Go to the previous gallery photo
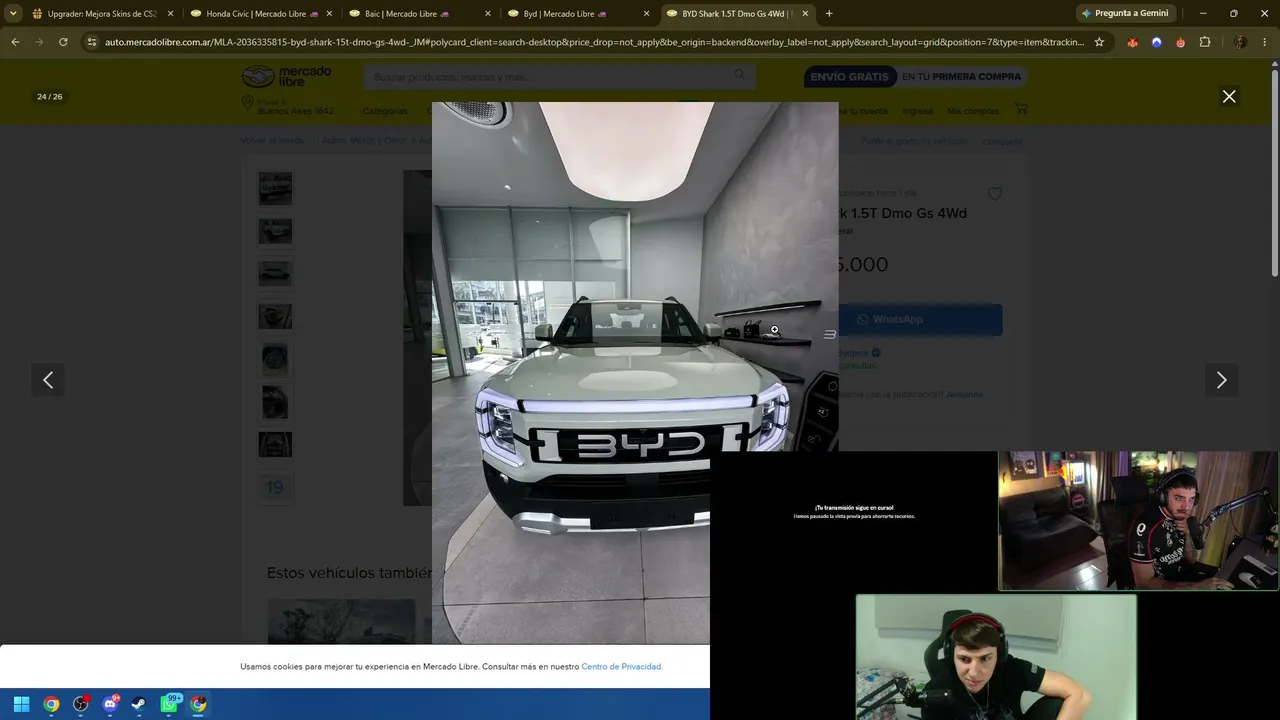Screen dimensions: 1280x720 [48, 380]
